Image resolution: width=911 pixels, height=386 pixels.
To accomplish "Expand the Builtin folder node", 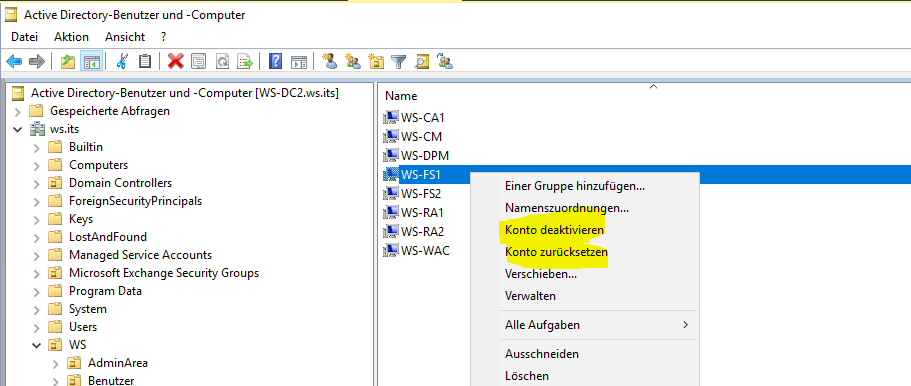I will 37,147.
